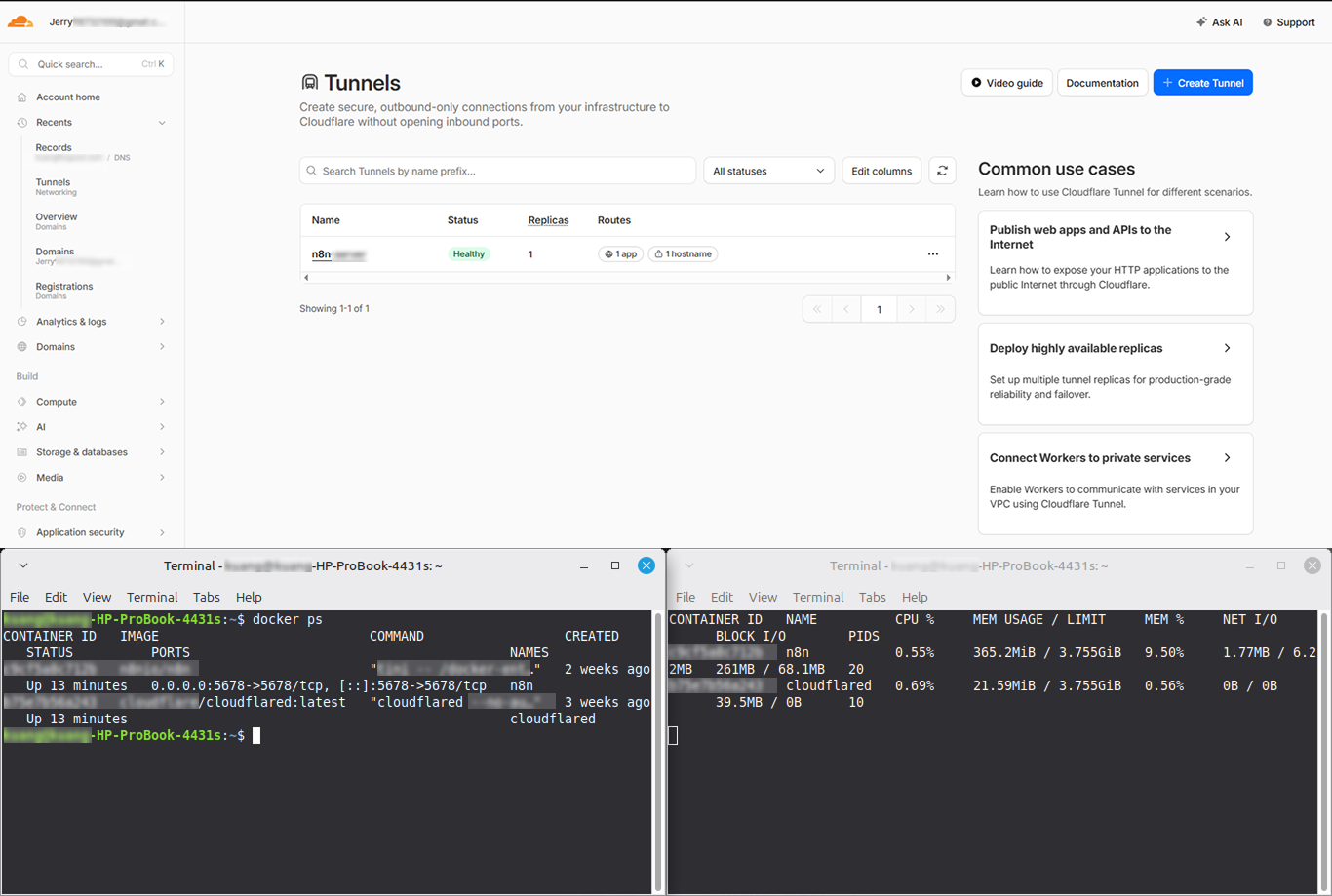Open Edit menu in the docker ps terminal
1332x896 pixels.
(56, 597)
